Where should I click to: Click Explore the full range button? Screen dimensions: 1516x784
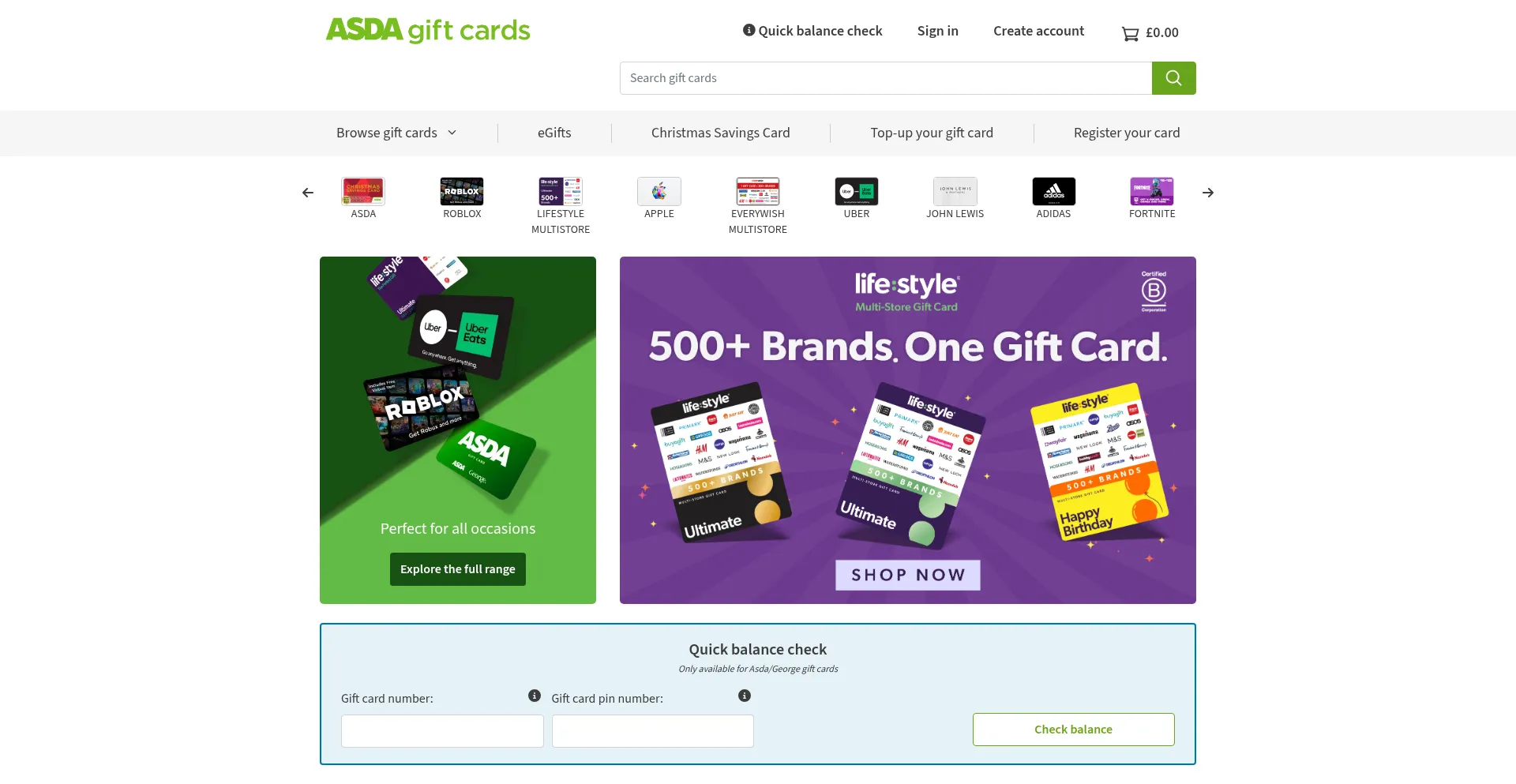[x=458, y=569]
